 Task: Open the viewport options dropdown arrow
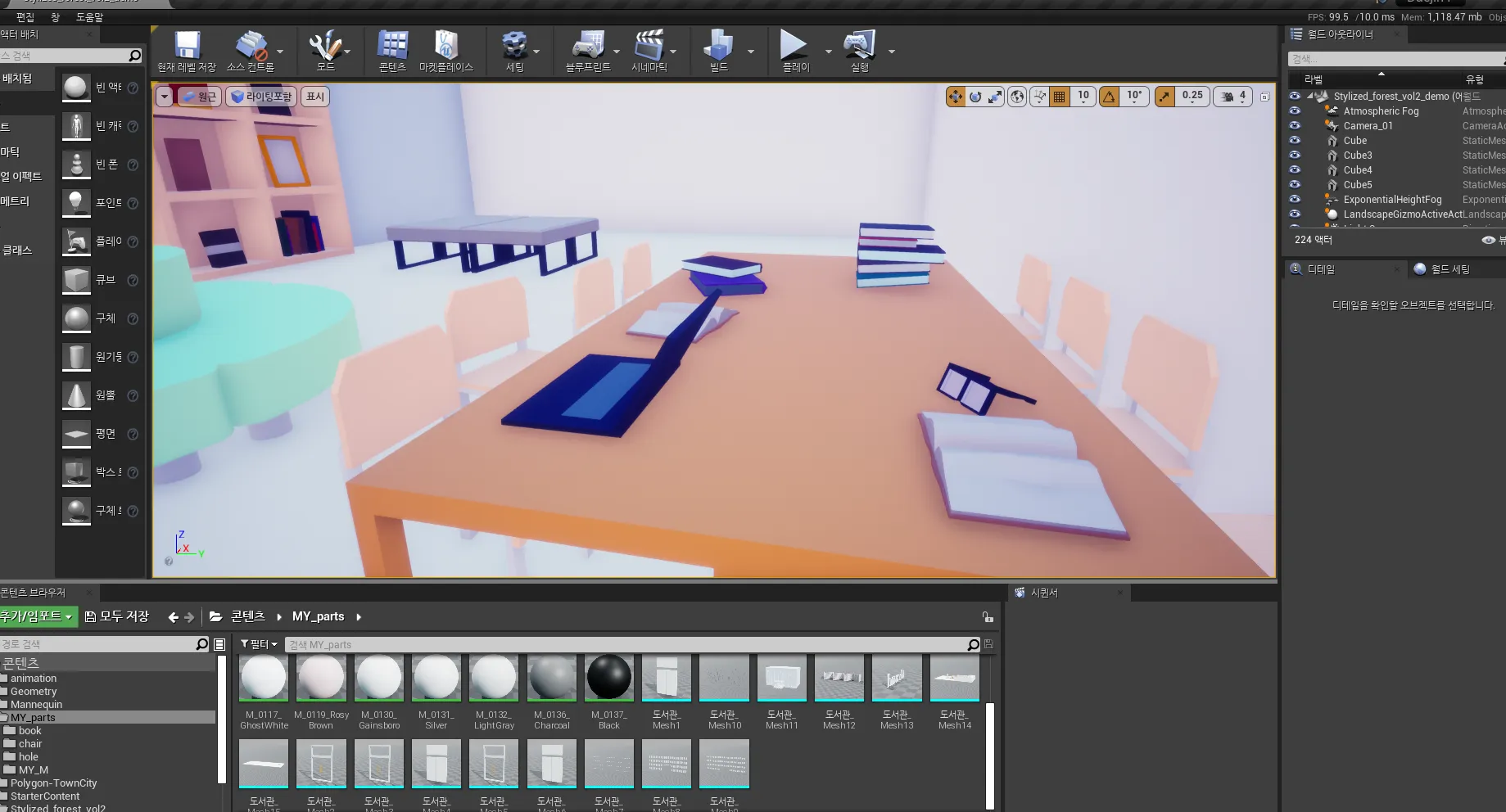tap(165, 97)
